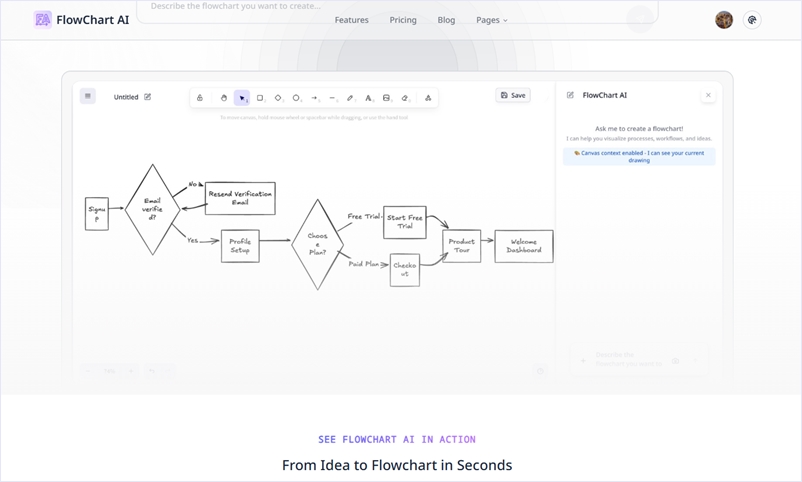Screen dimensions: 802x482
Task: Toggle the canvas lock tool
Action: click(200, 98)
